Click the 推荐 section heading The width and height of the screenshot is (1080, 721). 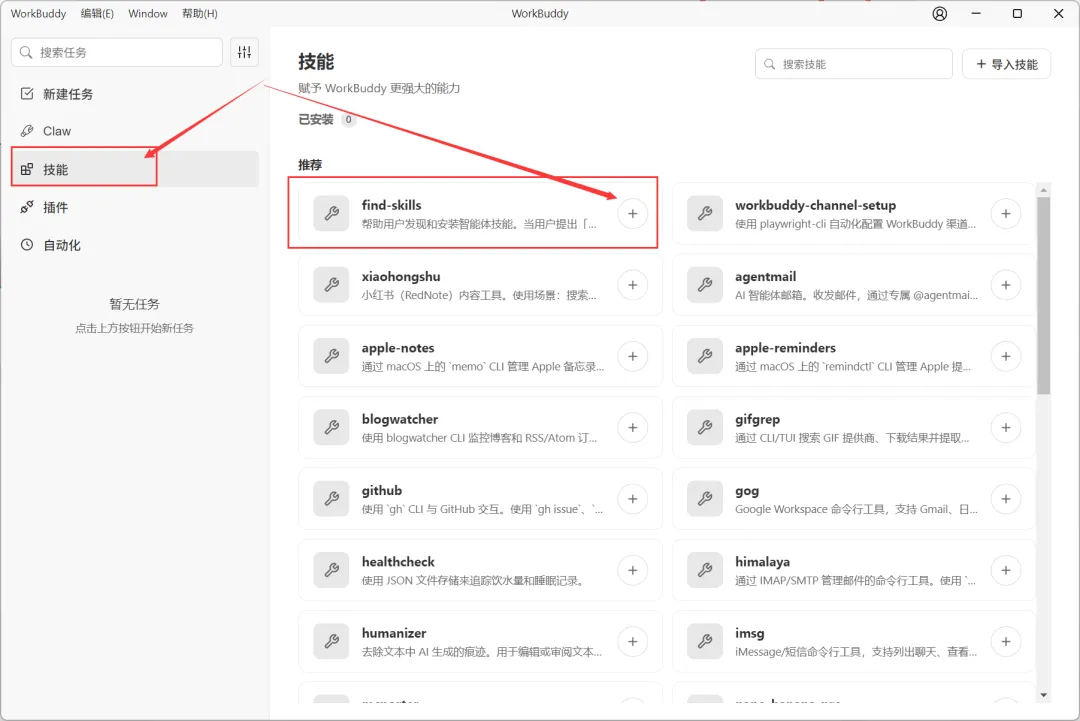click(310, 165)
